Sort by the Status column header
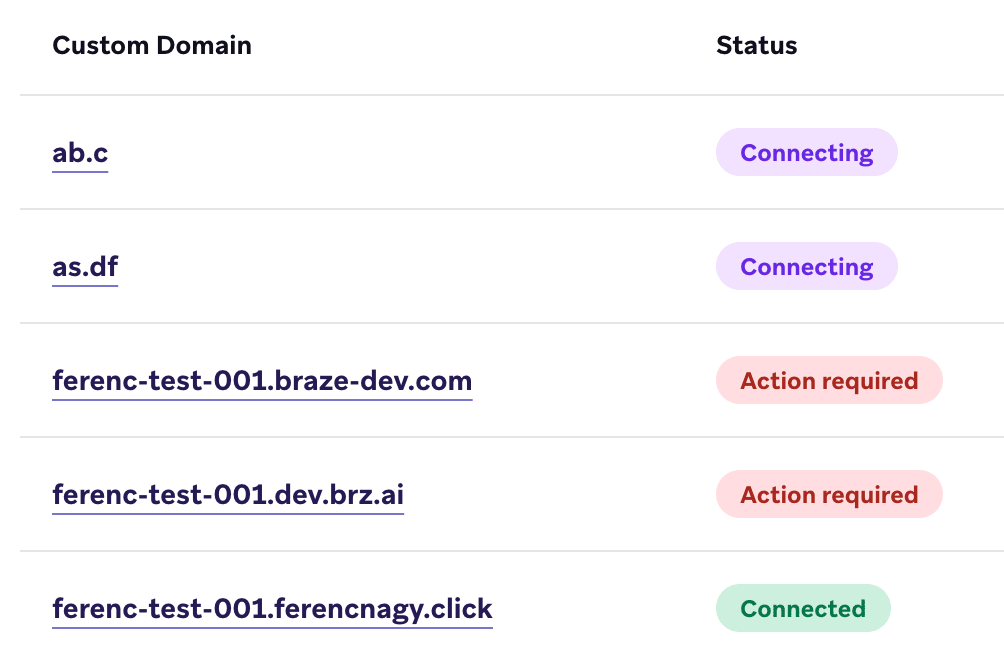1004x664 pixels. [756, 45]
